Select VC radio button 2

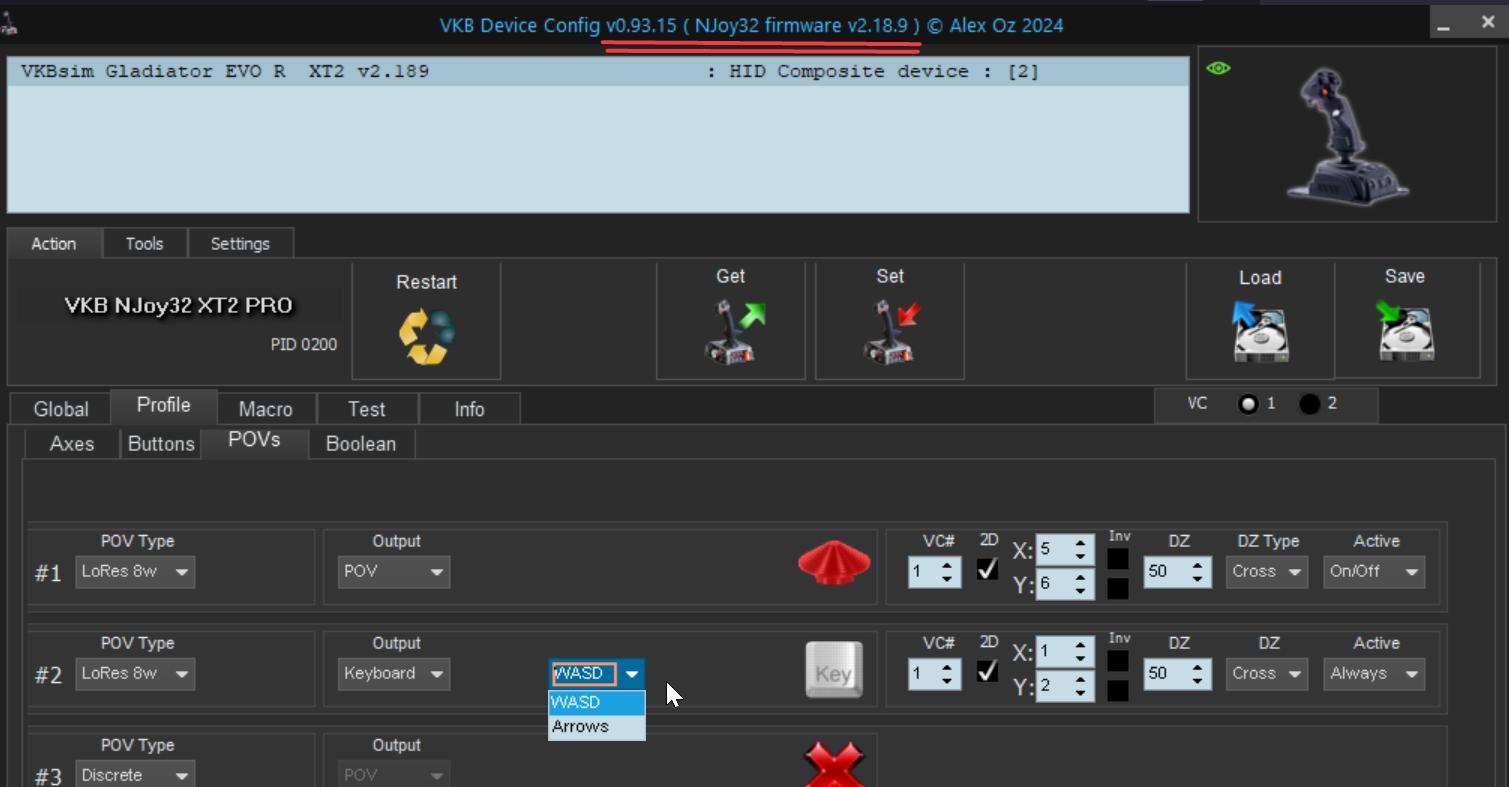click(1309, 404)
